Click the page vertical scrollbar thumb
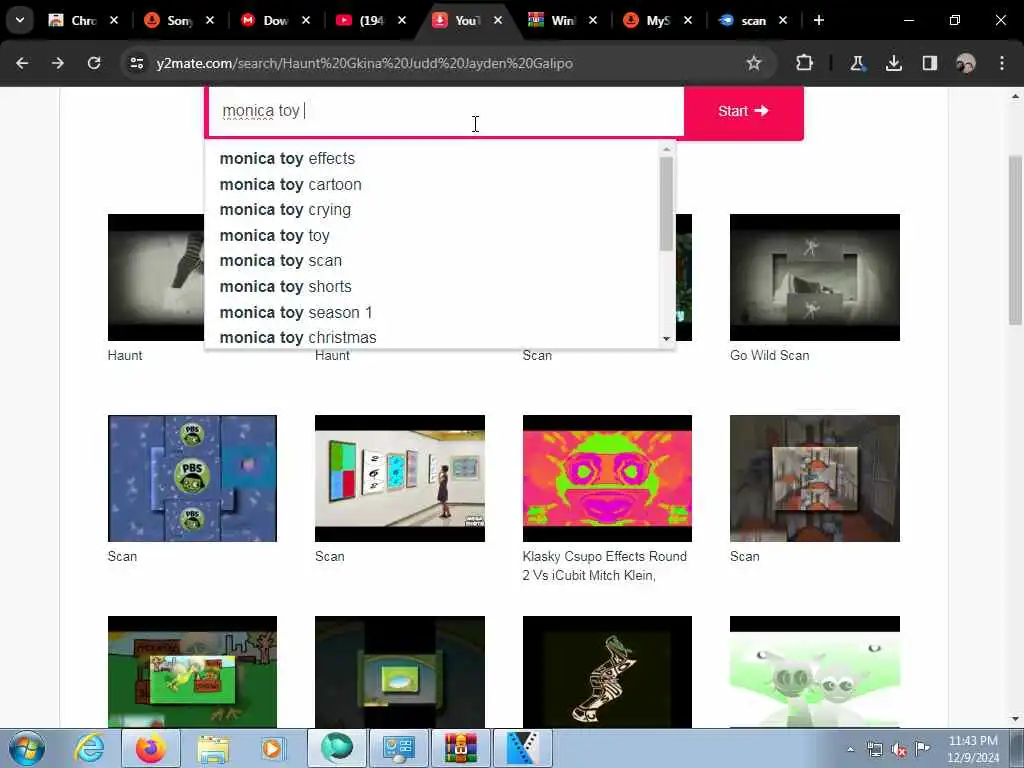1024x768 pixels. point(1015,240)
